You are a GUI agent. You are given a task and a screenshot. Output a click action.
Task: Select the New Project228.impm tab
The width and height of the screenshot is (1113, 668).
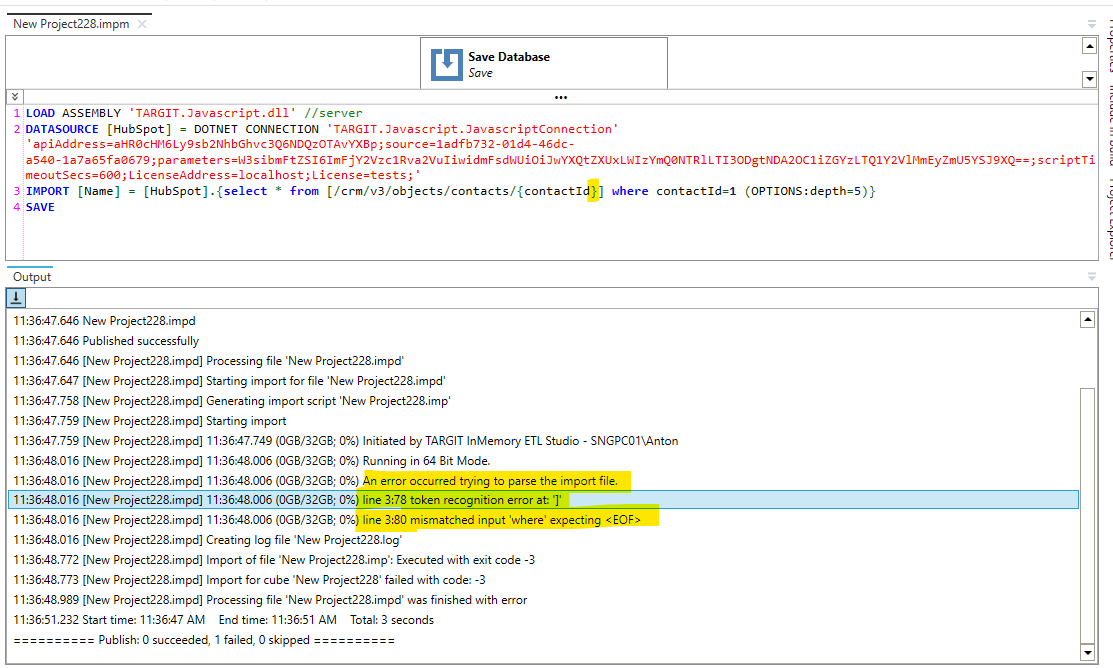pyautogui.click(x=71, y=24)
